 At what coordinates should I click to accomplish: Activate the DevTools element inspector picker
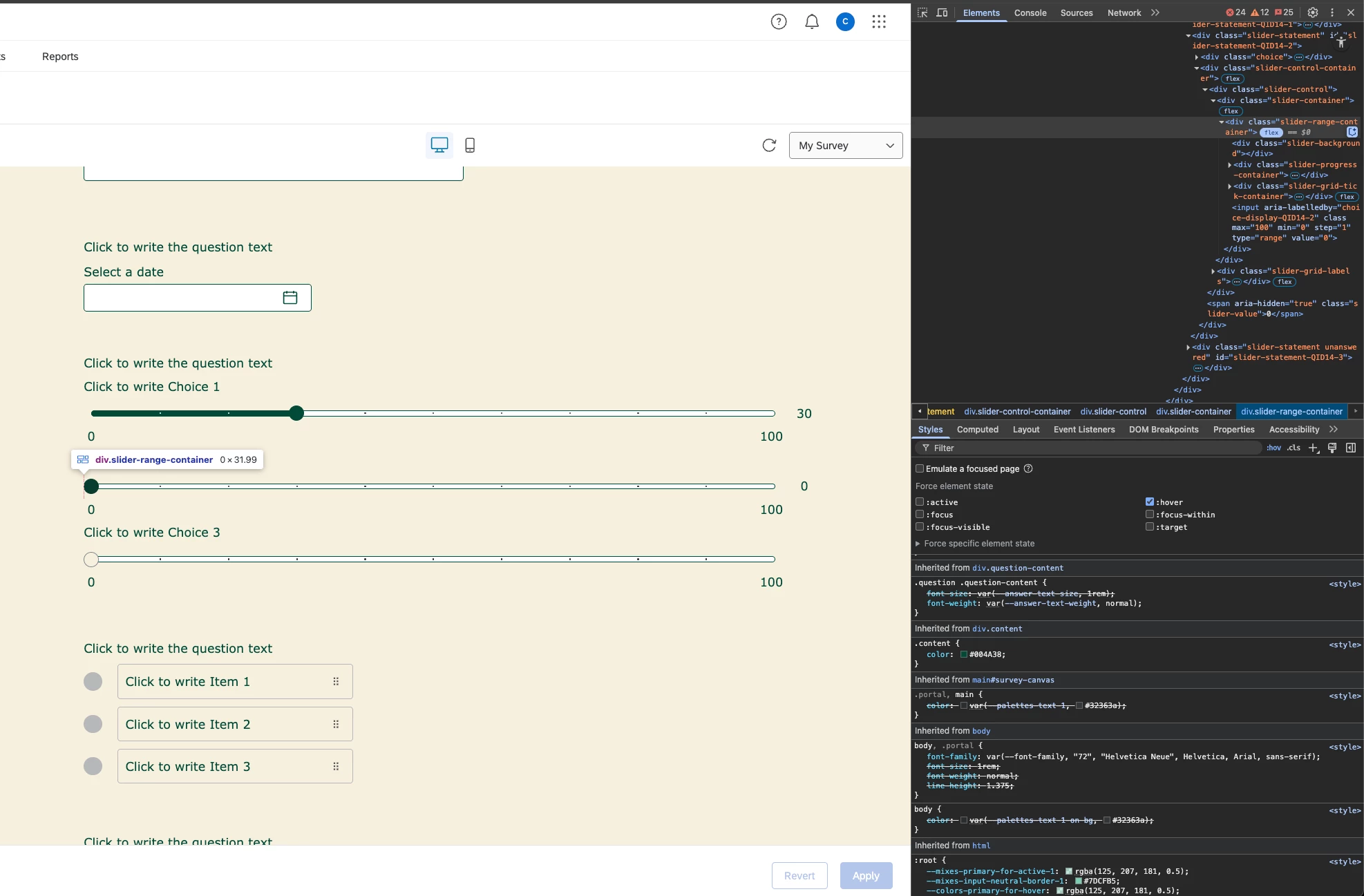pyautogui.click(x=922, y=12)
